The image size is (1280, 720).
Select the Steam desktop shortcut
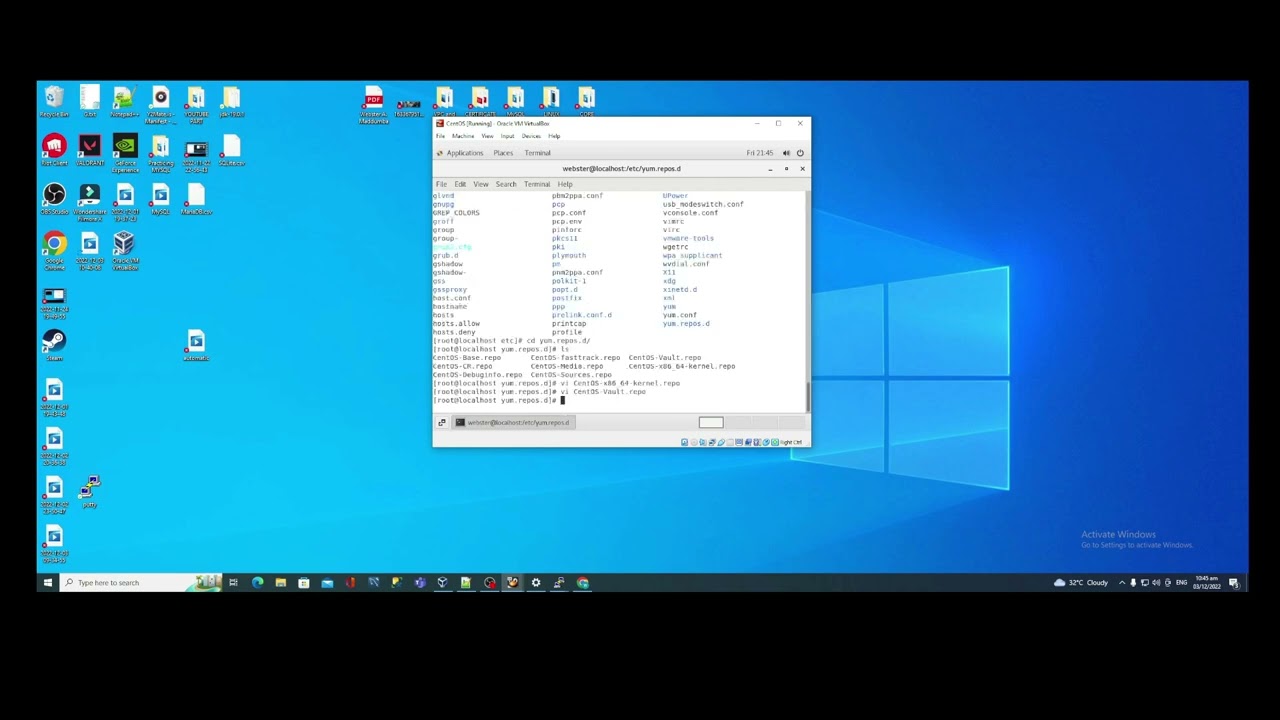point(54,345)
